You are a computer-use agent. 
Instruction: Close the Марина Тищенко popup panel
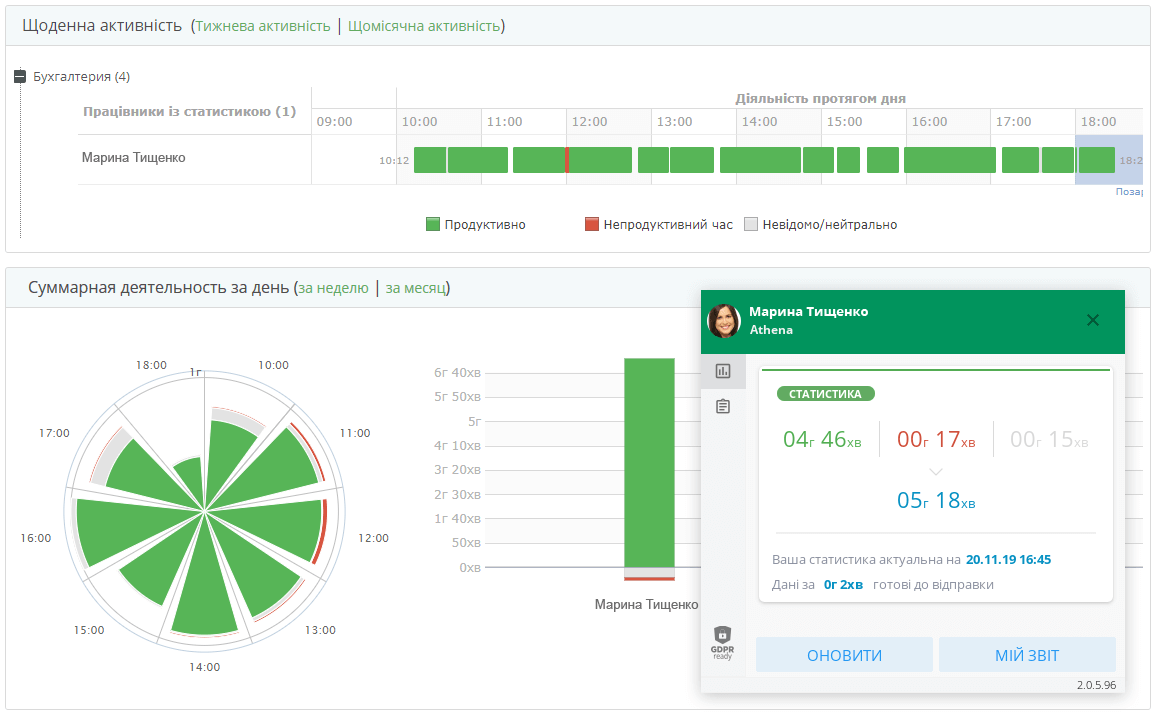coord(1092,320)
